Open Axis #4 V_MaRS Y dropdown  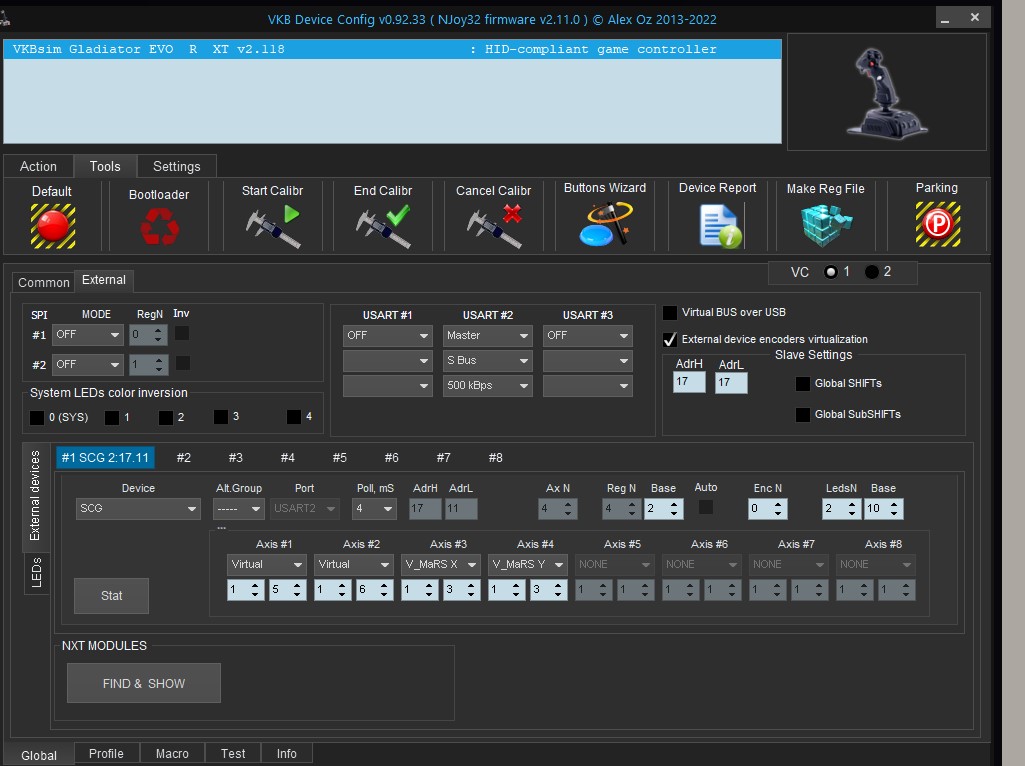coord(528,565)
